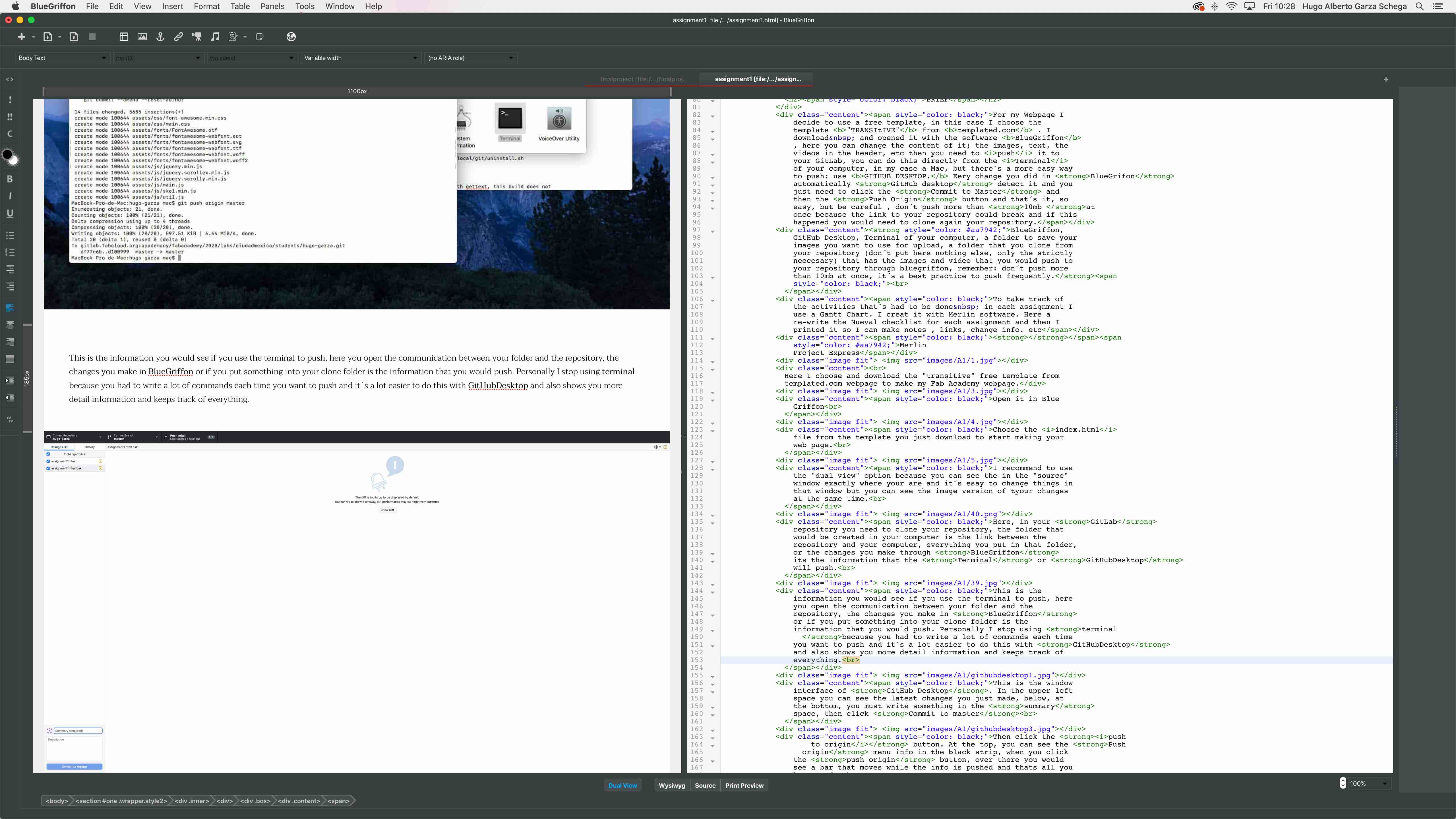Click the insert image toolbar icon
Image resolution: width=1456 pixels, height=819 pixels.
pos(142,37)
